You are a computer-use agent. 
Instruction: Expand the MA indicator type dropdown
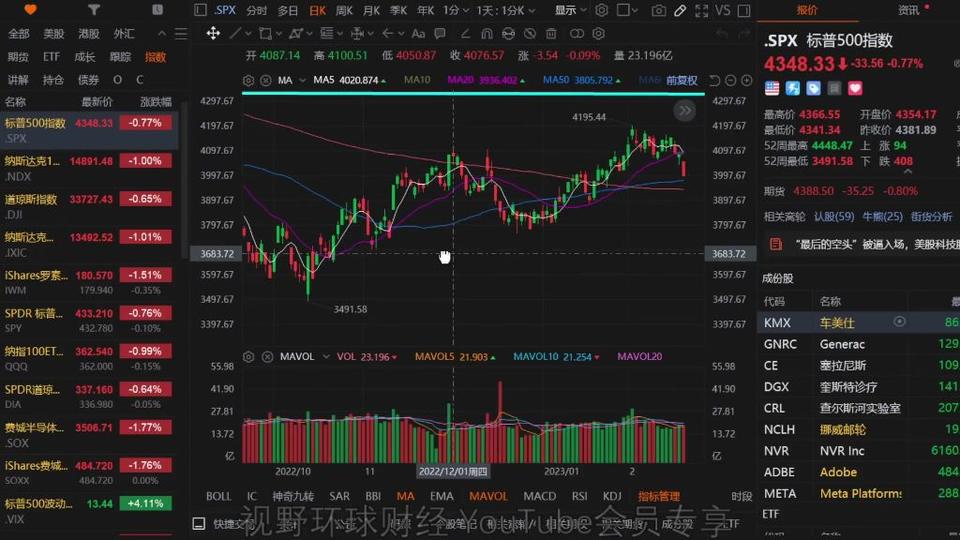tap(302, 80)
